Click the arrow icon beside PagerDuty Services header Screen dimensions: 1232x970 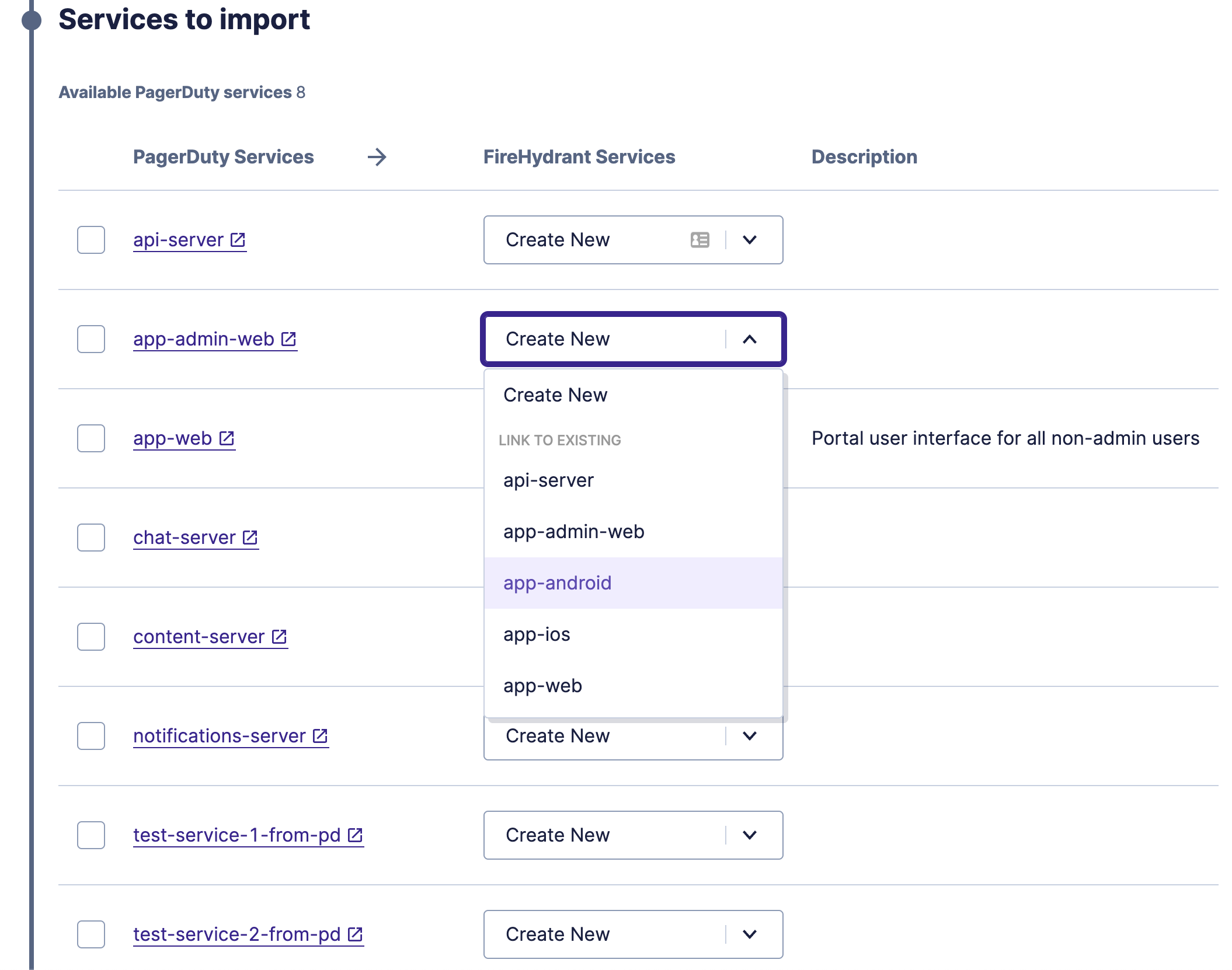[377, 157]
